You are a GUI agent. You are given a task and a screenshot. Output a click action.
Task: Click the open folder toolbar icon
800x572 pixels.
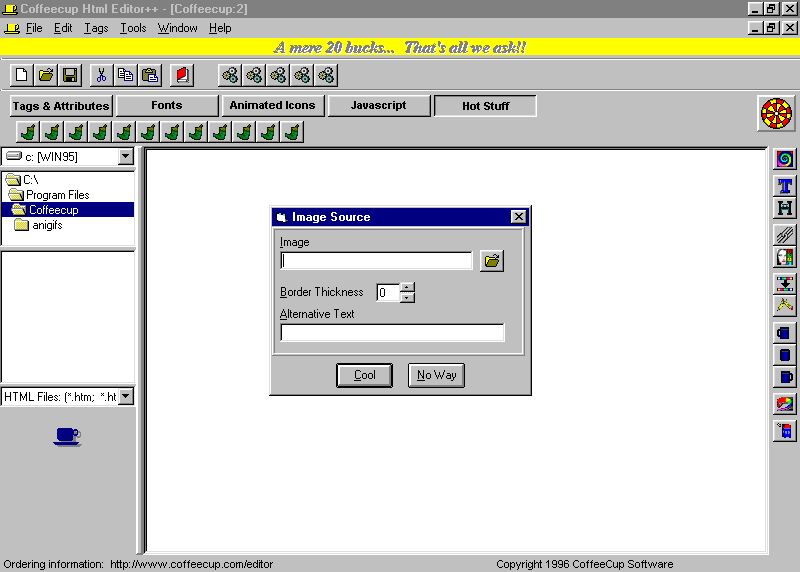[x=46, y=75]
